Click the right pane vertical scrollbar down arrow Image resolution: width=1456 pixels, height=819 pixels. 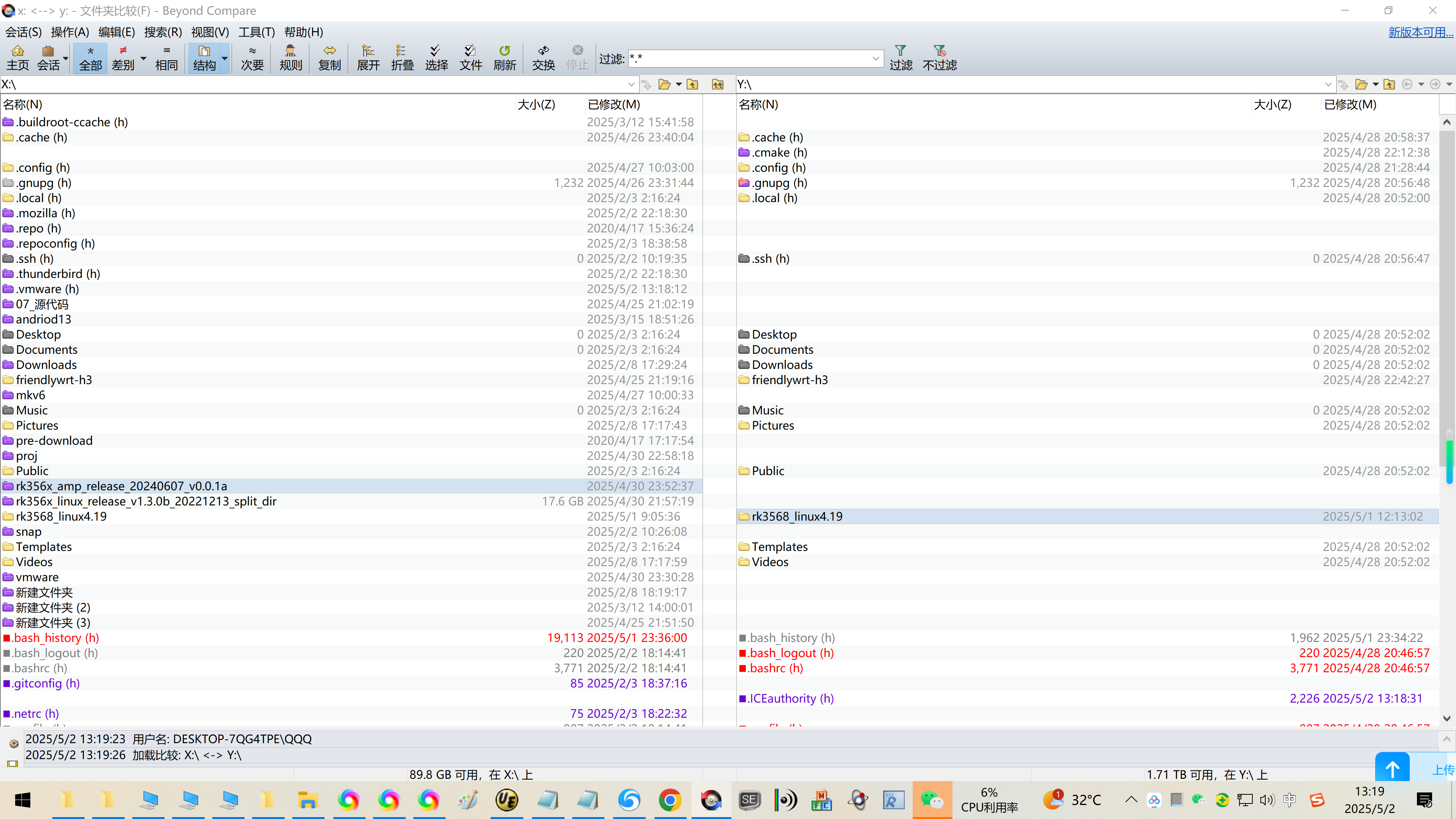[x=1447, y=719]
